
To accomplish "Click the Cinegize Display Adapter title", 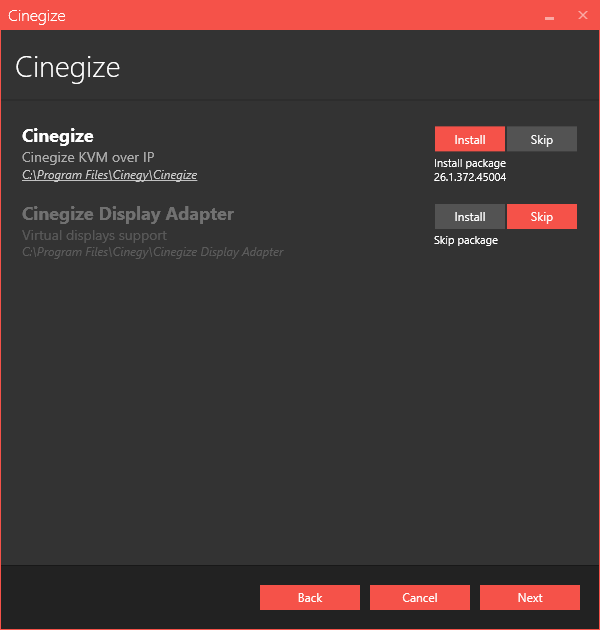I will (x=128, y=214).
